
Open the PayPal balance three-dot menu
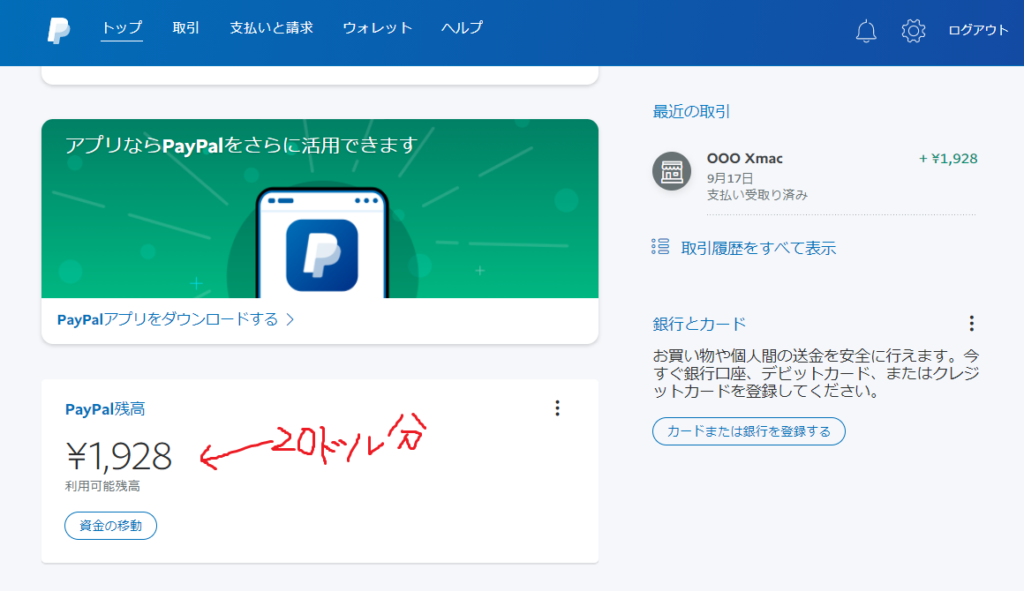pyautogui.click(x=557, y=408)
